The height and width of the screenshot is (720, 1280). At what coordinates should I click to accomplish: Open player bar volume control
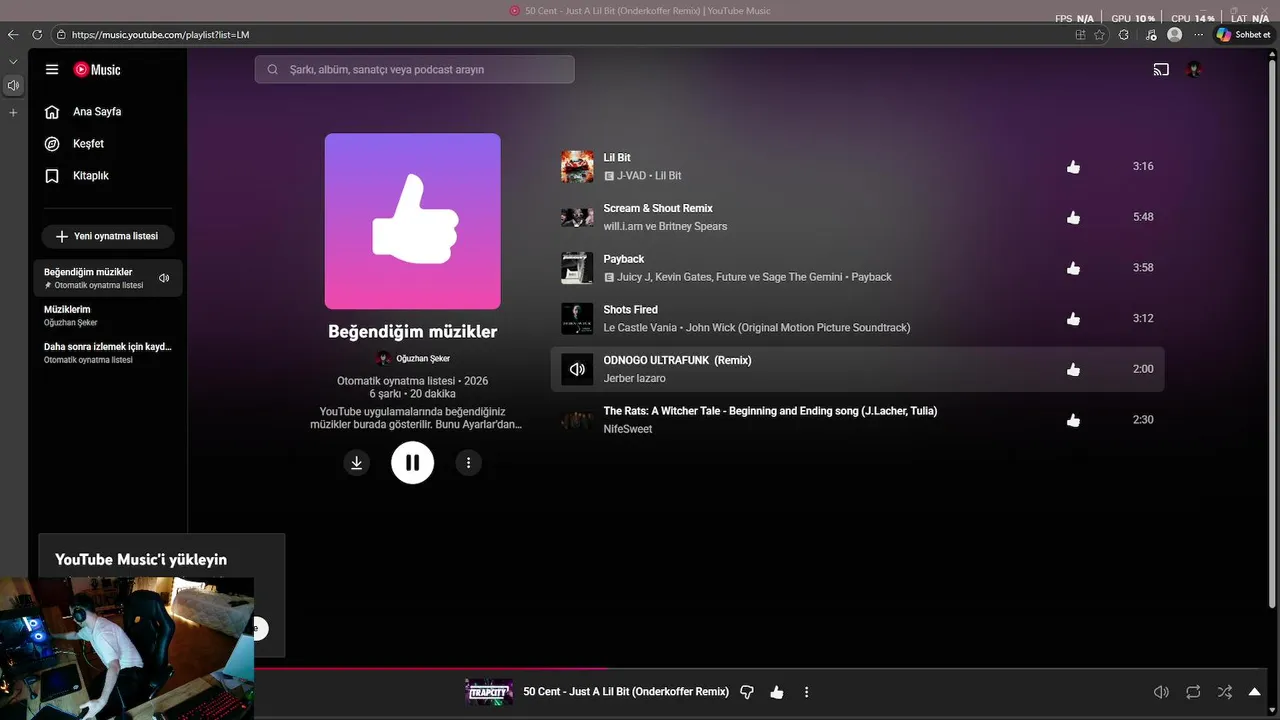pos(1161,692)
